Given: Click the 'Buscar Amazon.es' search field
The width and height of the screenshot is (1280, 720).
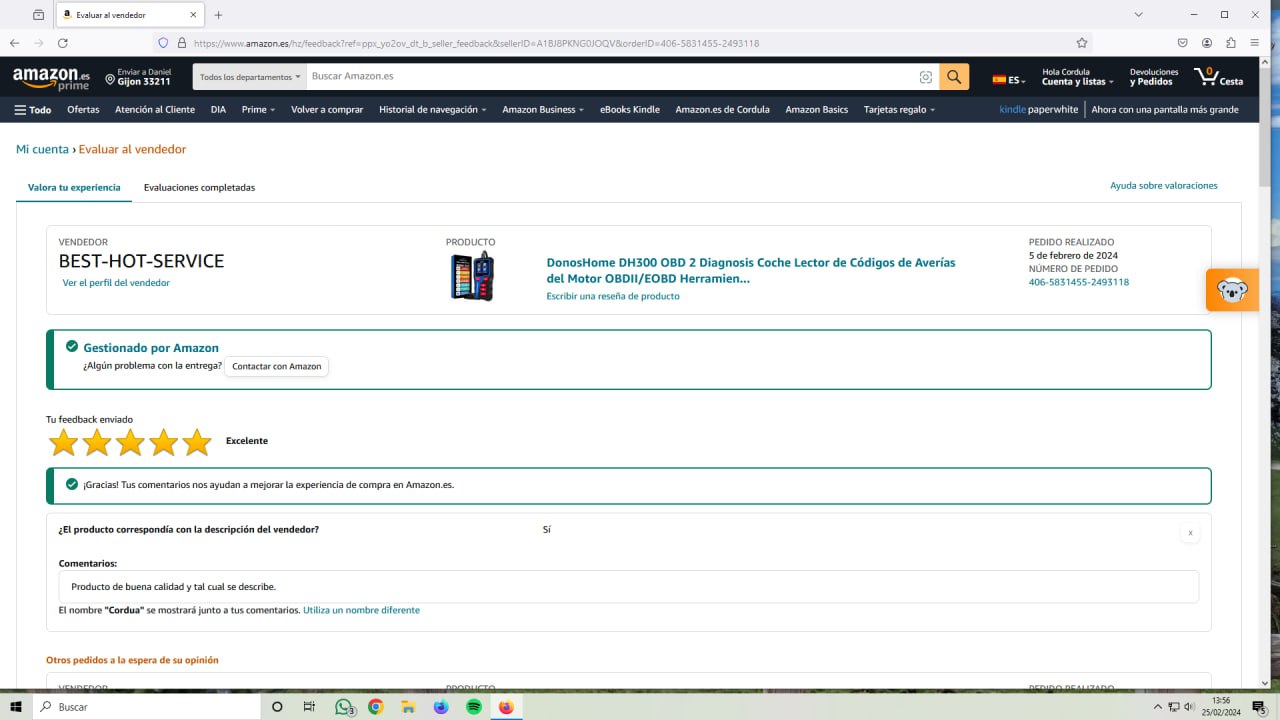Looking at the screenshot, I should pos(610,77).
